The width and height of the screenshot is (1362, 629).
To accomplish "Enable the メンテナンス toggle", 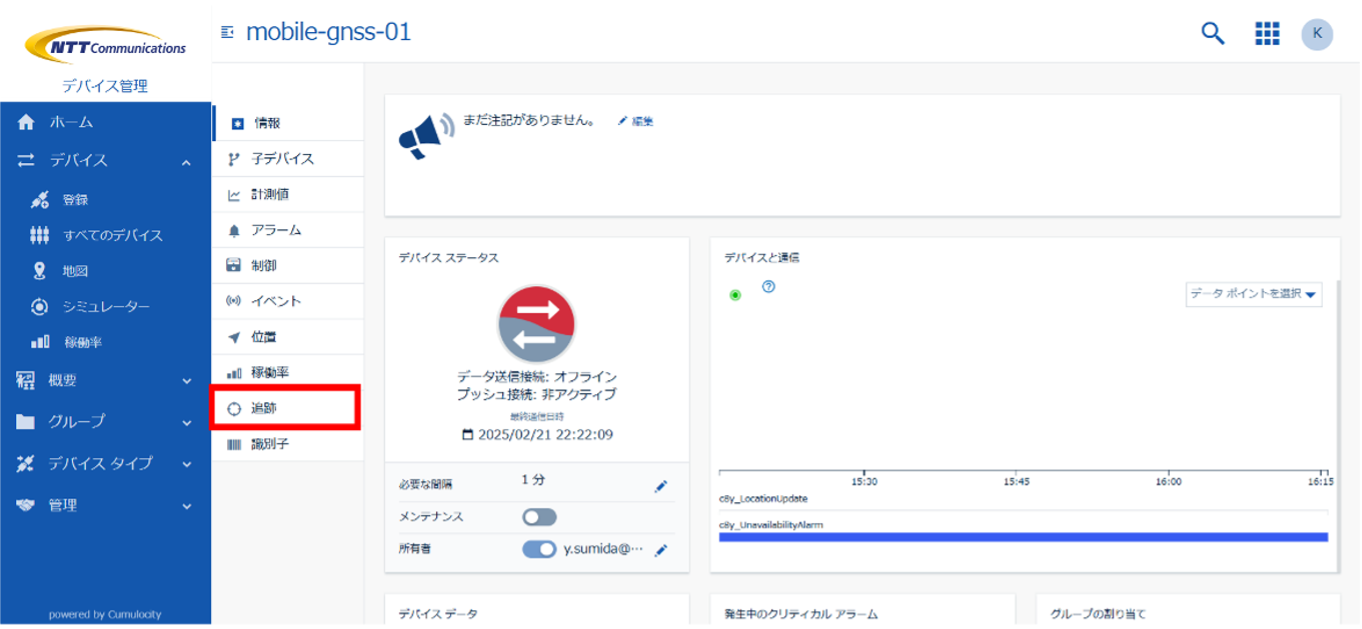I will [537, 517].
